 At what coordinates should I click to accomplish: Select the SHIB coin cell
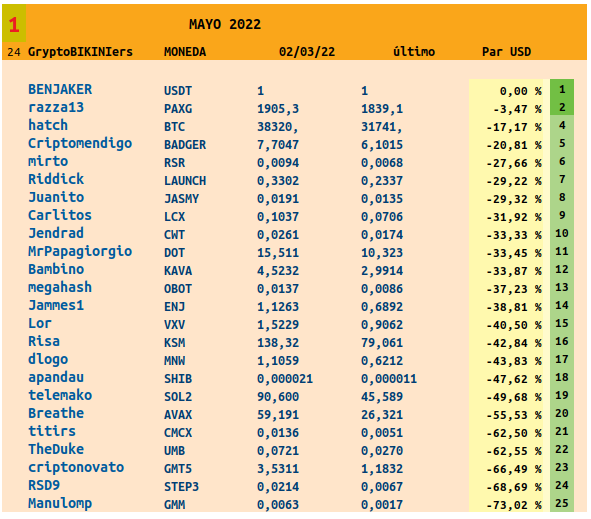[x=178, y=378]
